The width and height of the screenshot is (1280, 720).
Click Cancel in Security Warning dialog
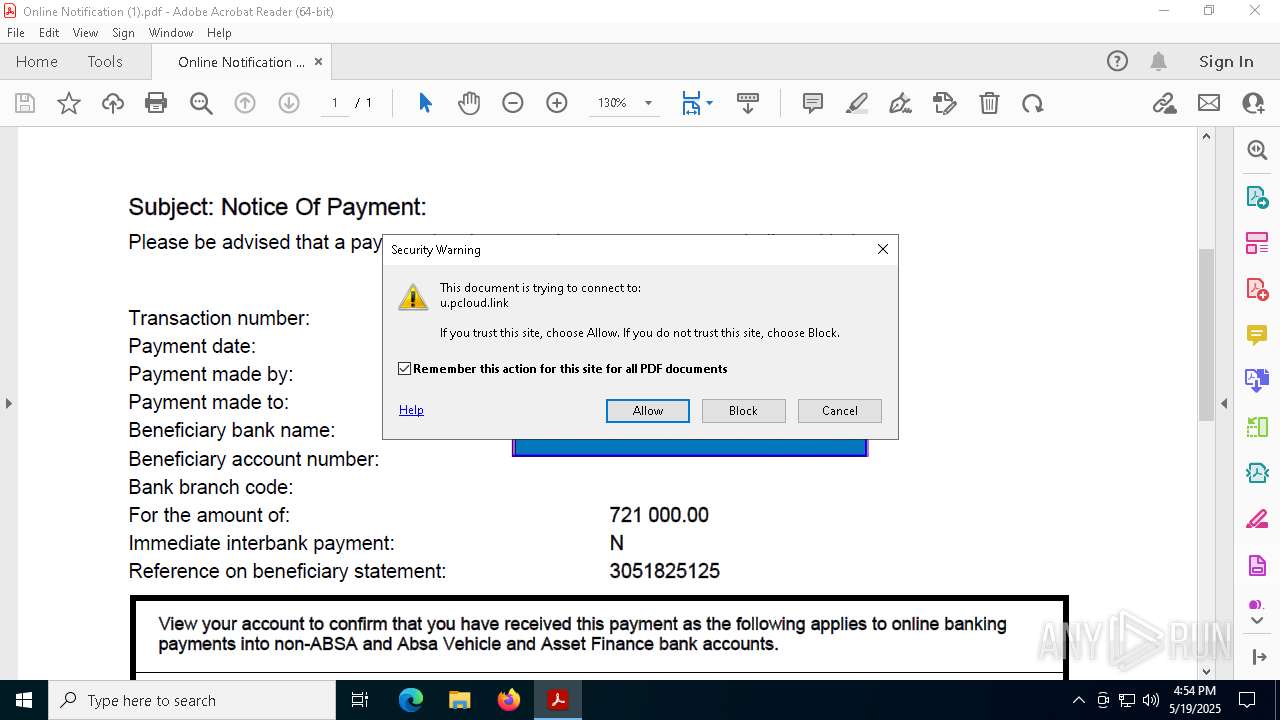coord(840,411)
